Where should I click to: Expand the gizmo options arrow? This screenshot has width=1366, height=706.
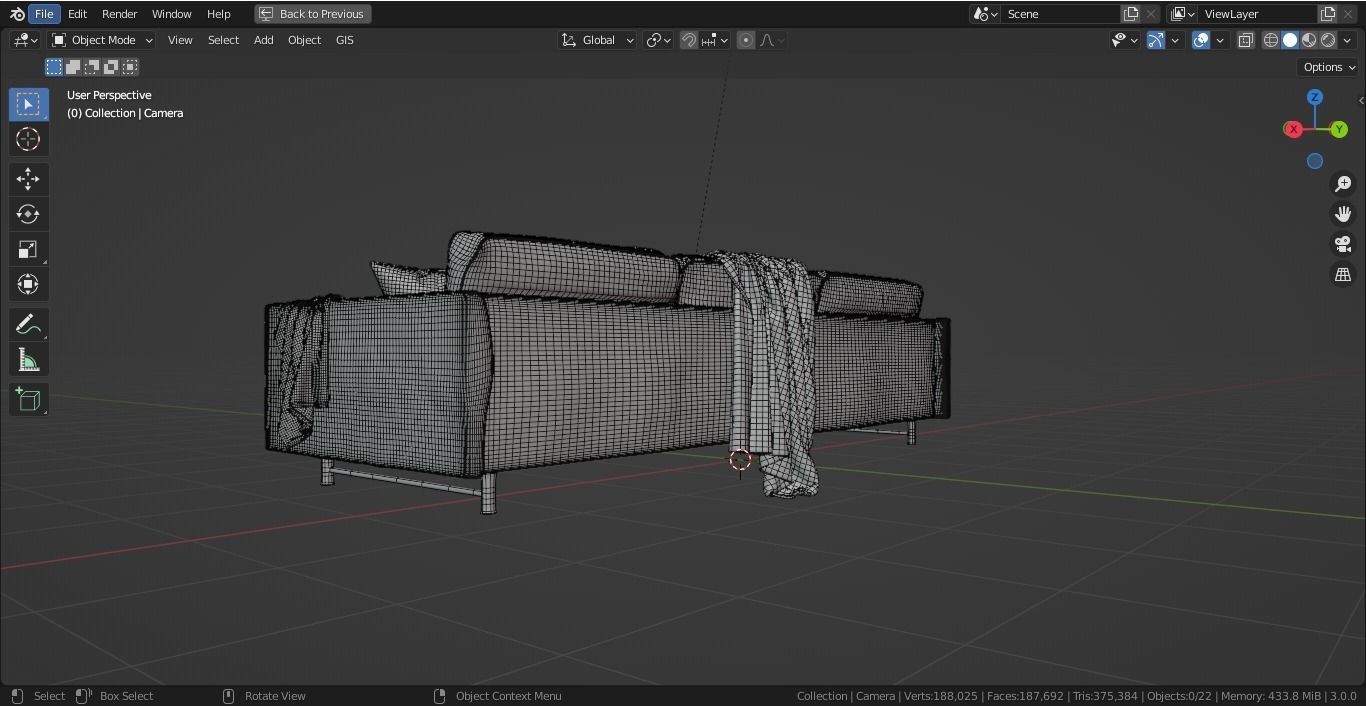[x=1175, y=40]
